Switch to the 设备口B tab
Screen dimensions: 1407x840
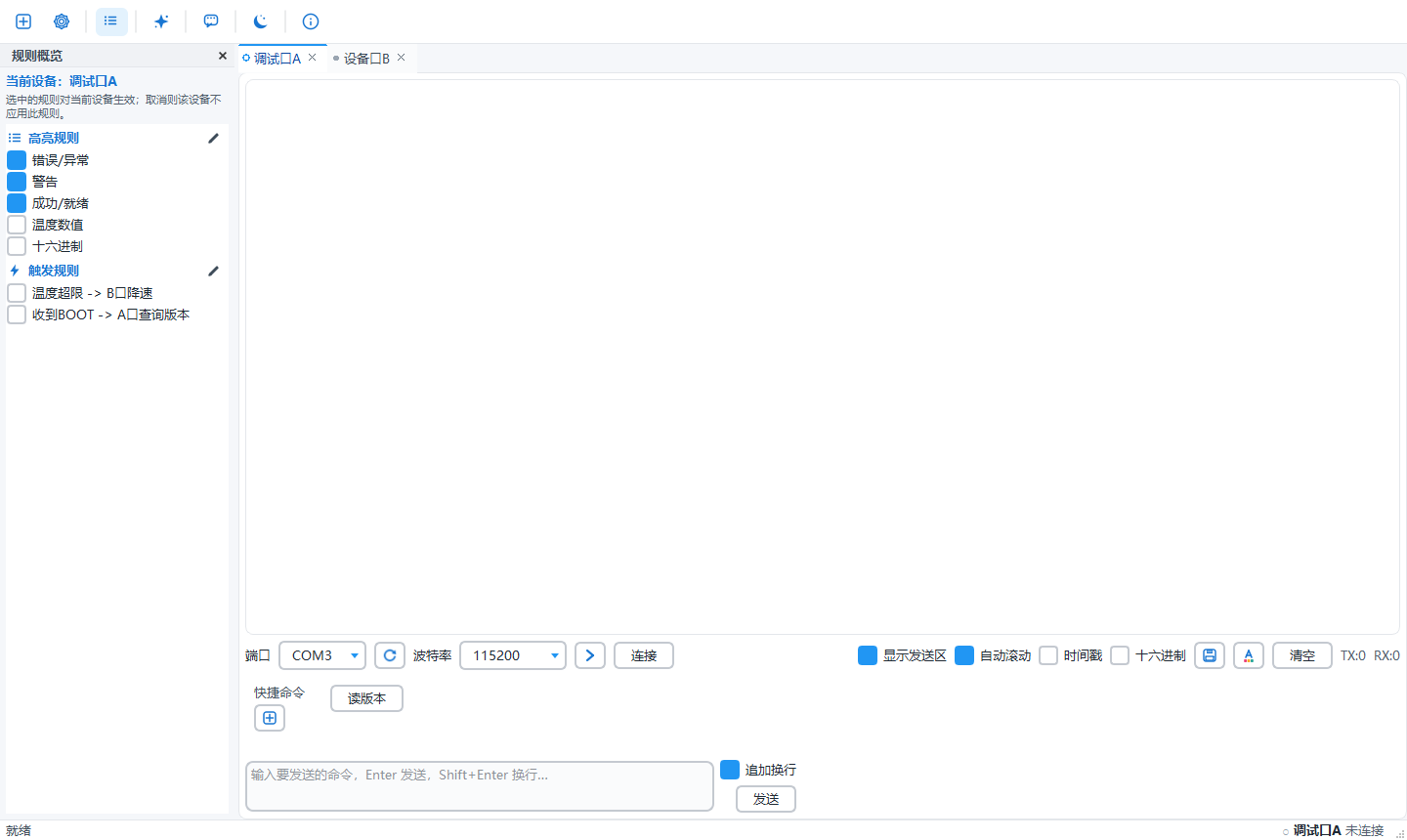[x=366, y=59]
